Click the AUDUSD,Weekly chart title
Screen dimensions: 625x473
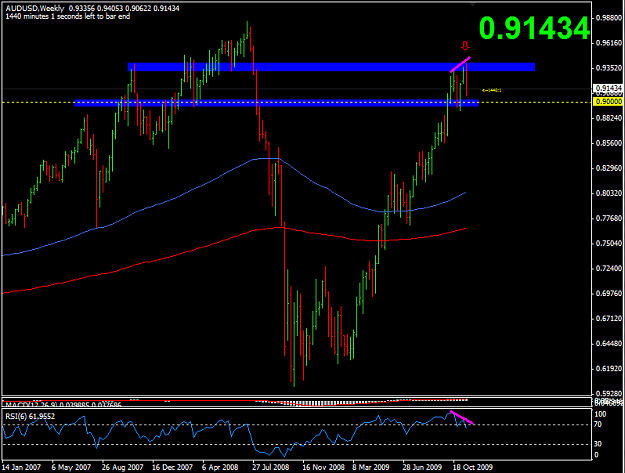(x=35, y=8)
